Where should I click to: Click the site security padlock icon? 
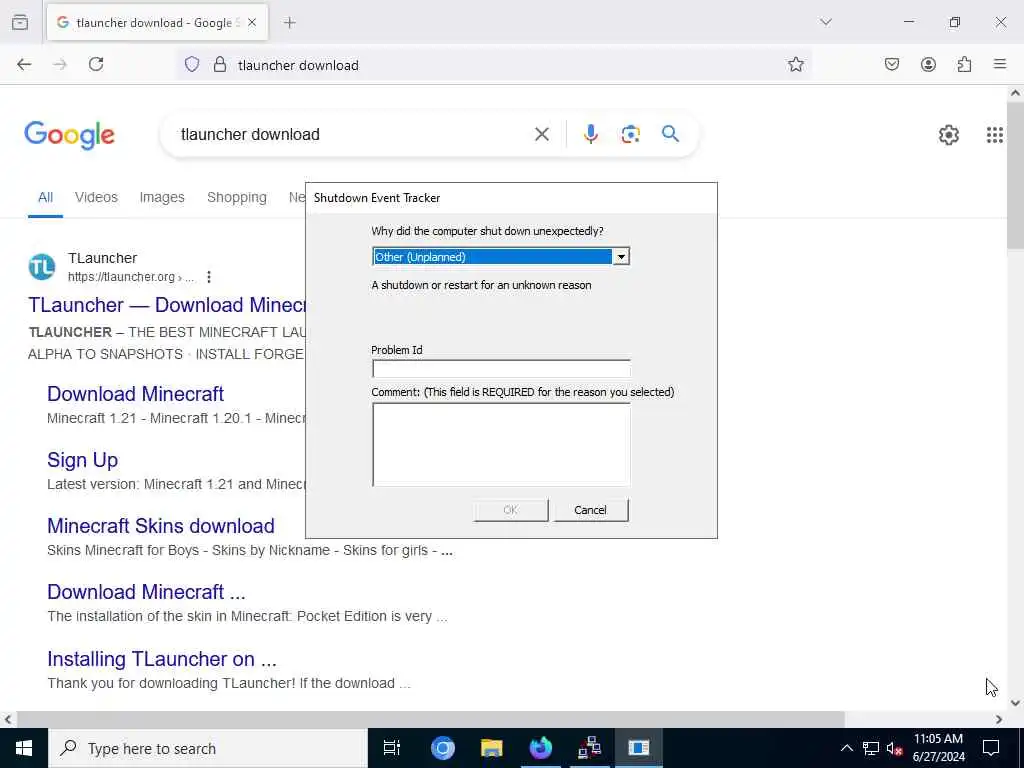220,64
